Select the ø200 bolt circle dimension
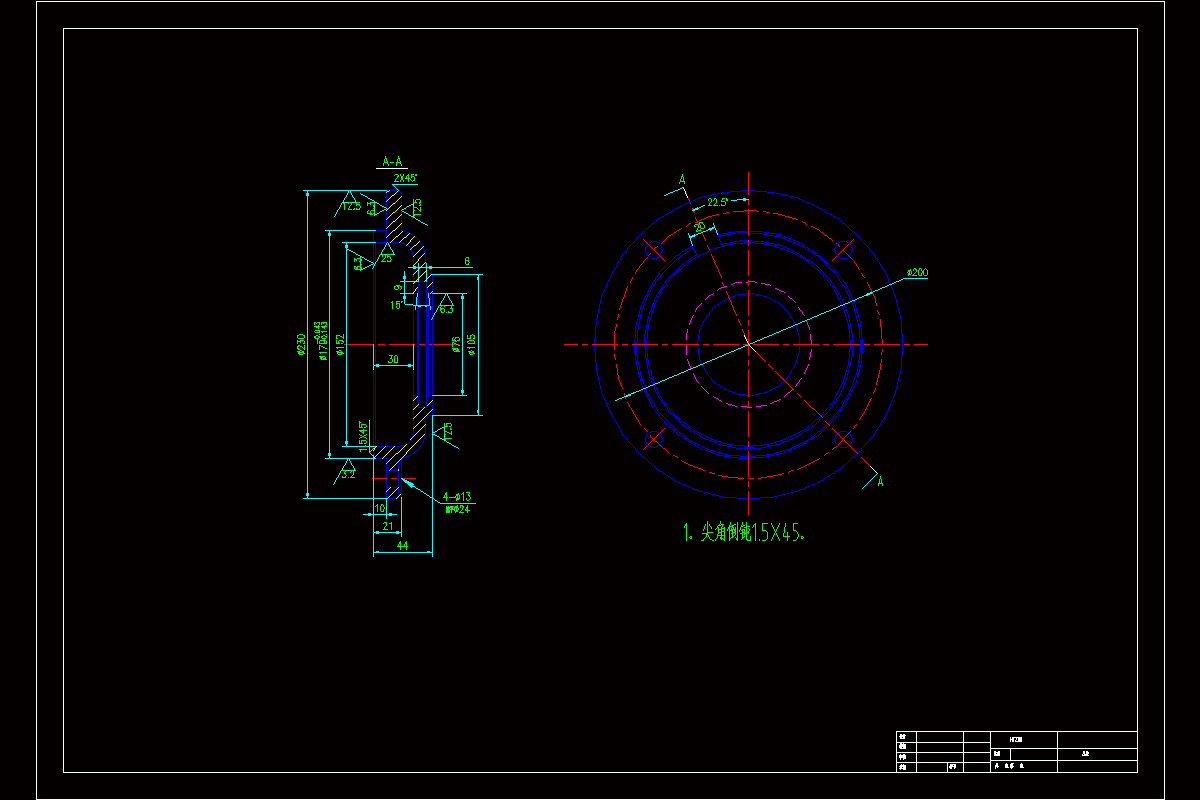 click(x=917, y=273)
